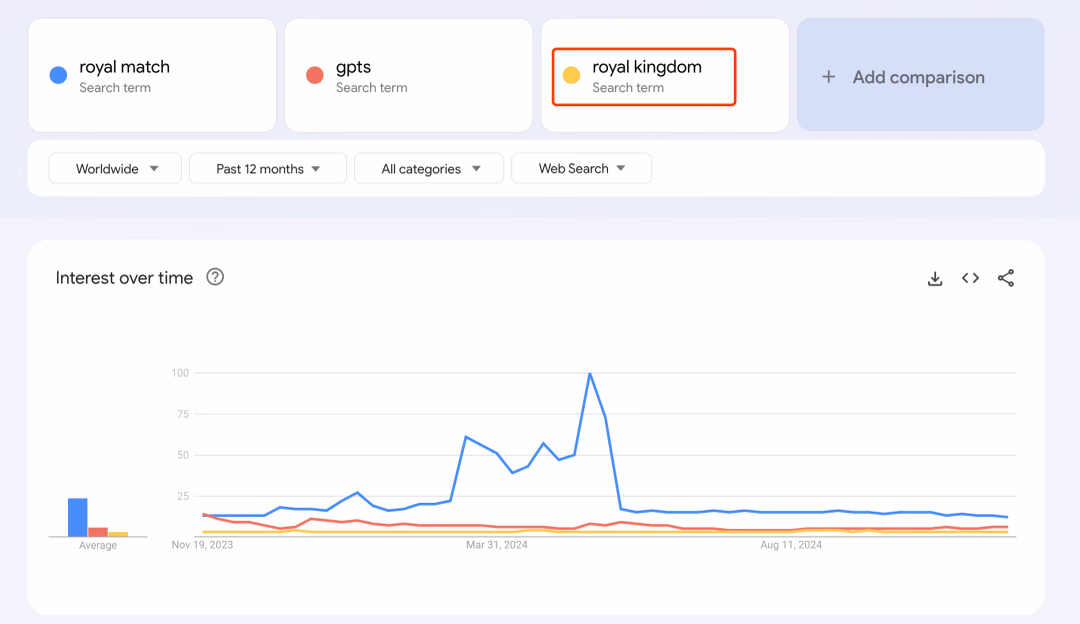Click the red Average bar
This screenshot has height=624, width=1080.
coord(98,532)
